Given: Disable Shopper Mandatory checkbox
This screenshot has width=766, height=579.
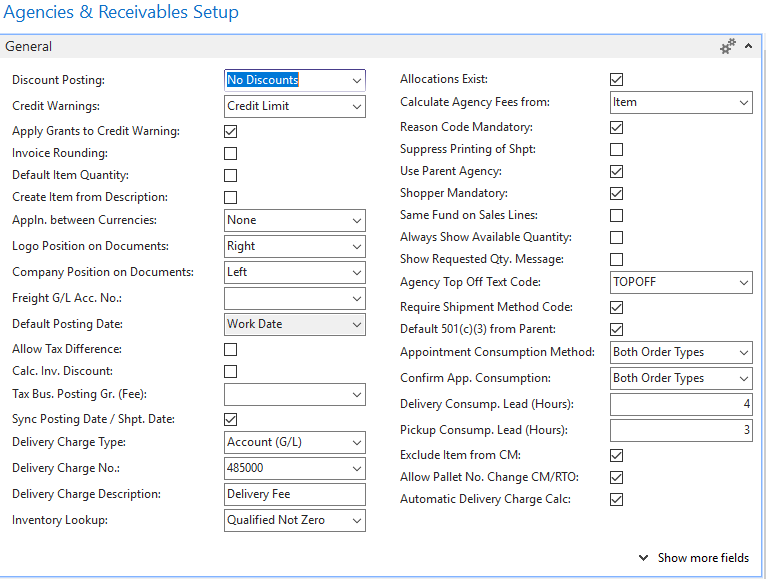Looking at the screenshot, I should (x=617, y=194).
